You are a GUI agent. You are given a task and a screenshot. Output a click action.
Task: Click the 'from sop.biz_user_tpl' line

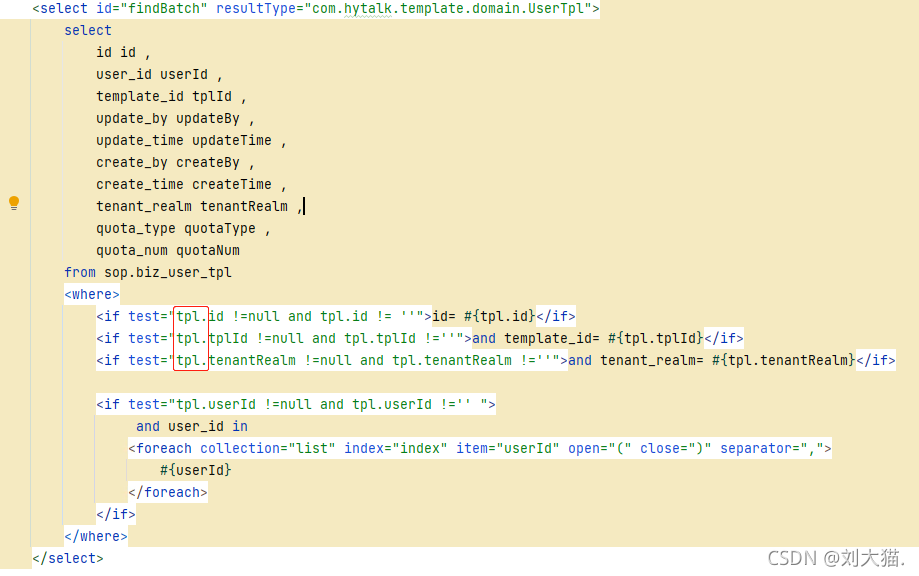148,272
